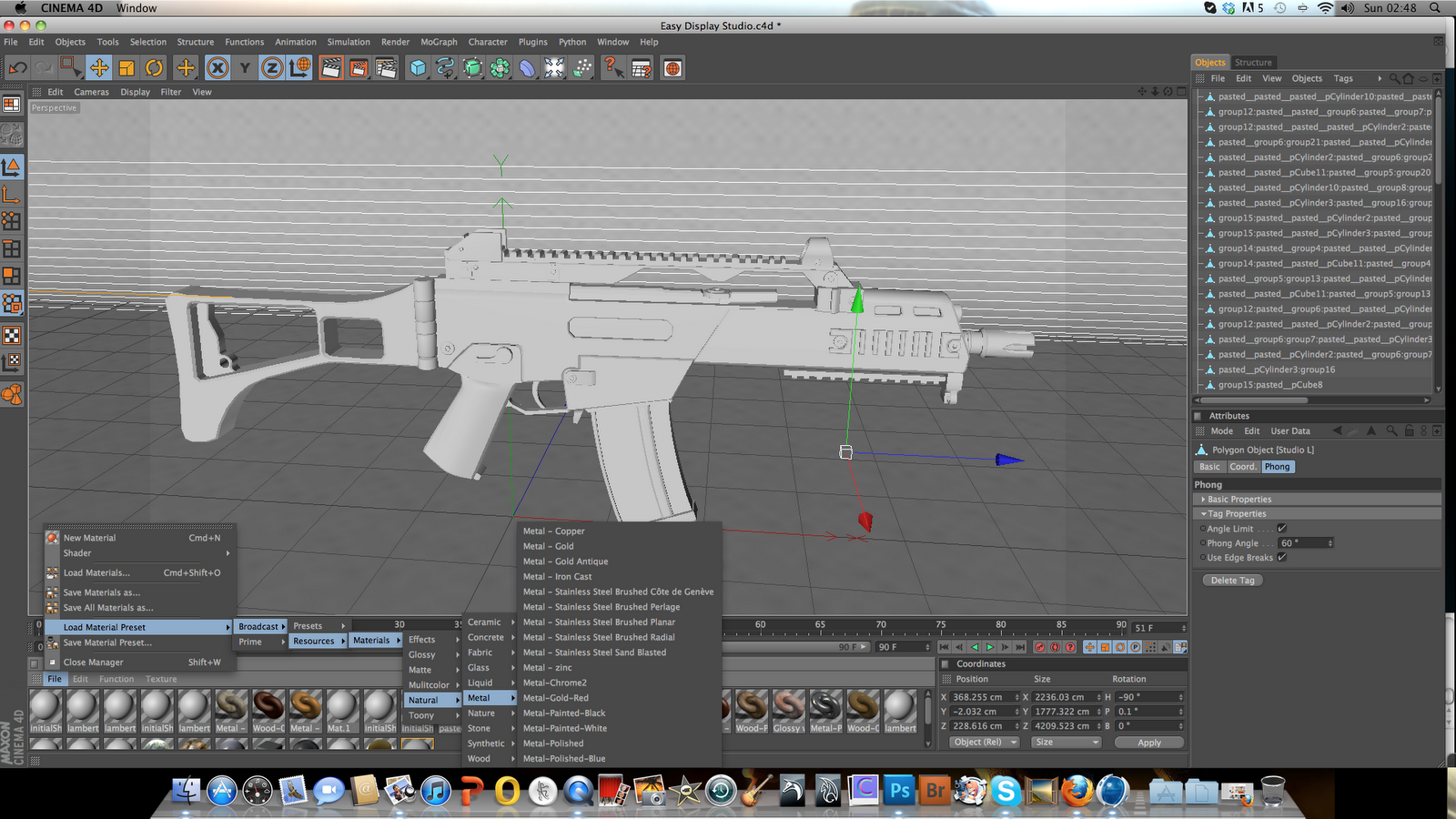Image resolution: width=1456 pixels, height=819 pixels.
Task: Step the Phong Angle value
Action: [1330, 543]
